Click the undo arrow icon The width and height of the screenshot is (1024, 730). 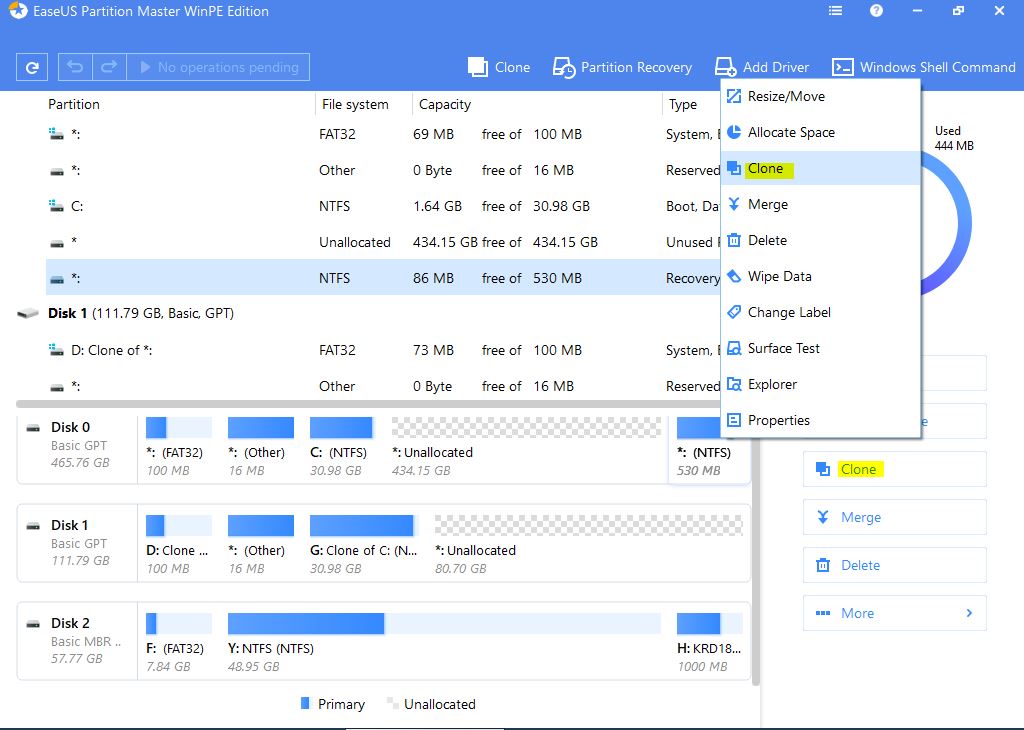click(75, 67)
